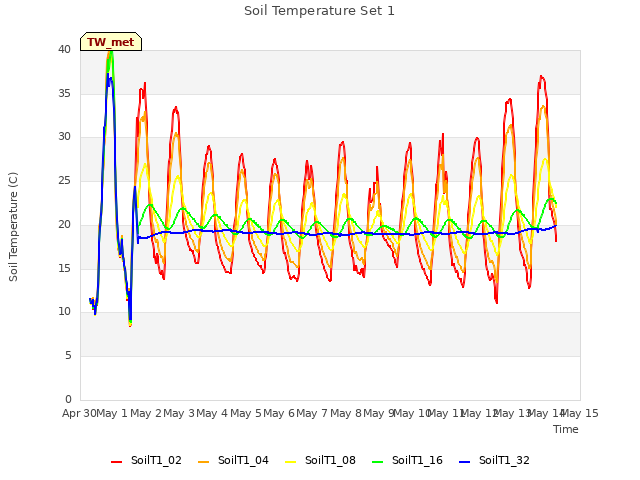The height and width of the screenshot is (480, 640).
Task: Click the TW_met annotation label
Action: coord(111,42)
